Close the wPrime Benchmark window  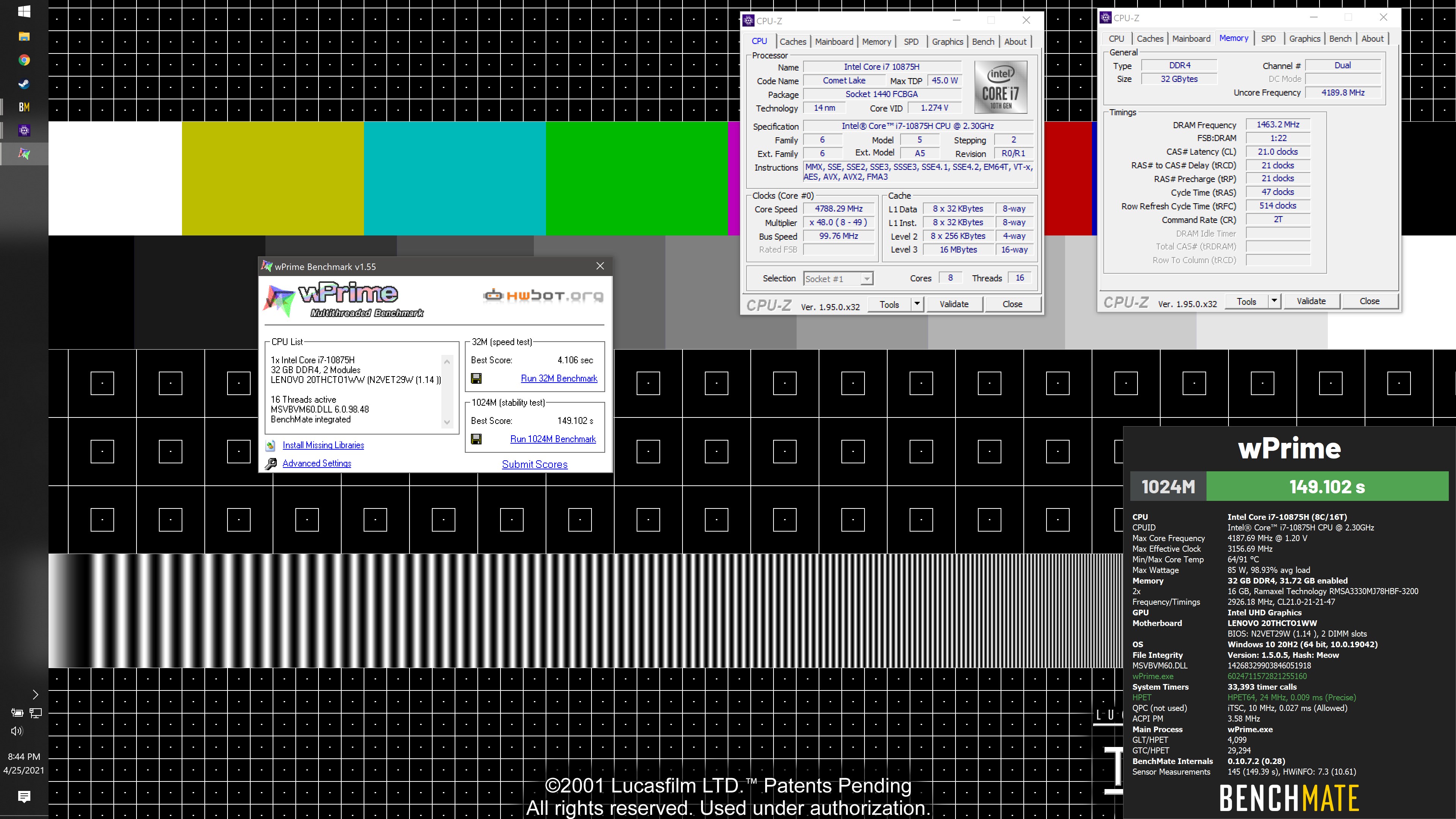point(600,266)
